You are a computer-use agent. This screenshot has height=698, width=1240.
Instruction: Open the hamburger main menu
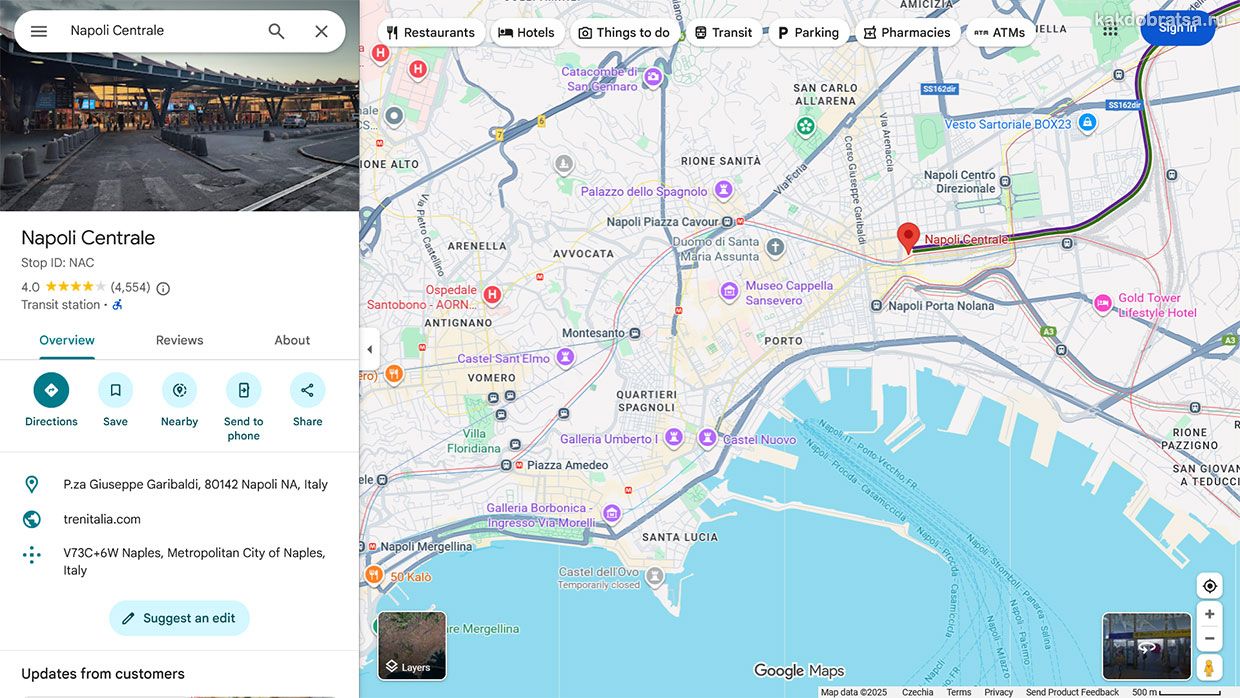point(39,31)
